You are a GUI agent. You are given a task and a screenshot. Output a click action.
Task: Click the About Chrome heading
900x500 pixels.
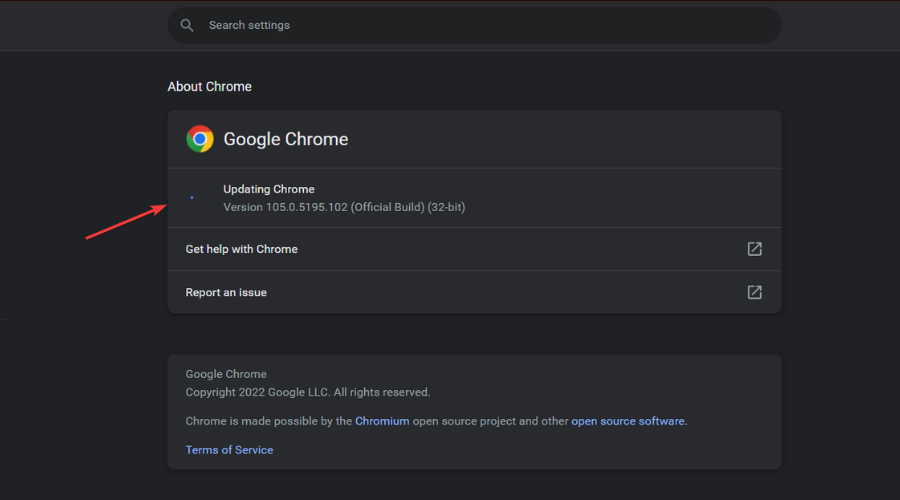click(x=210, y=87)
